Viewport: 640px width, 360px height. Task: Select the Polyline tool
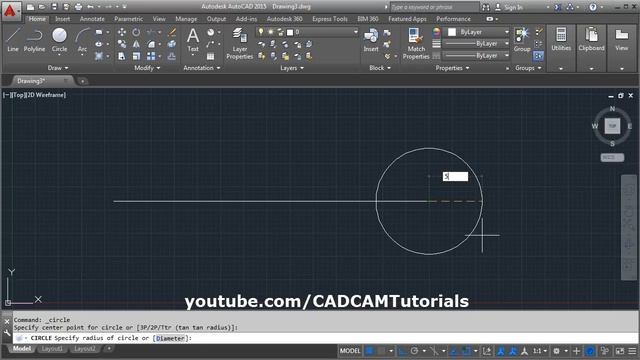(34, 40)
